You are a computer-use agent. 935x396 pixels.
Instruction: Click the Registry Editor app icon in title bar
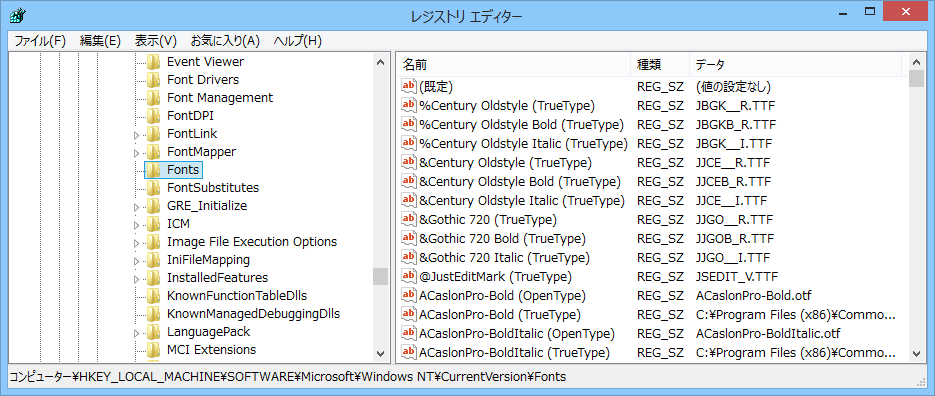tap(17, 16)
